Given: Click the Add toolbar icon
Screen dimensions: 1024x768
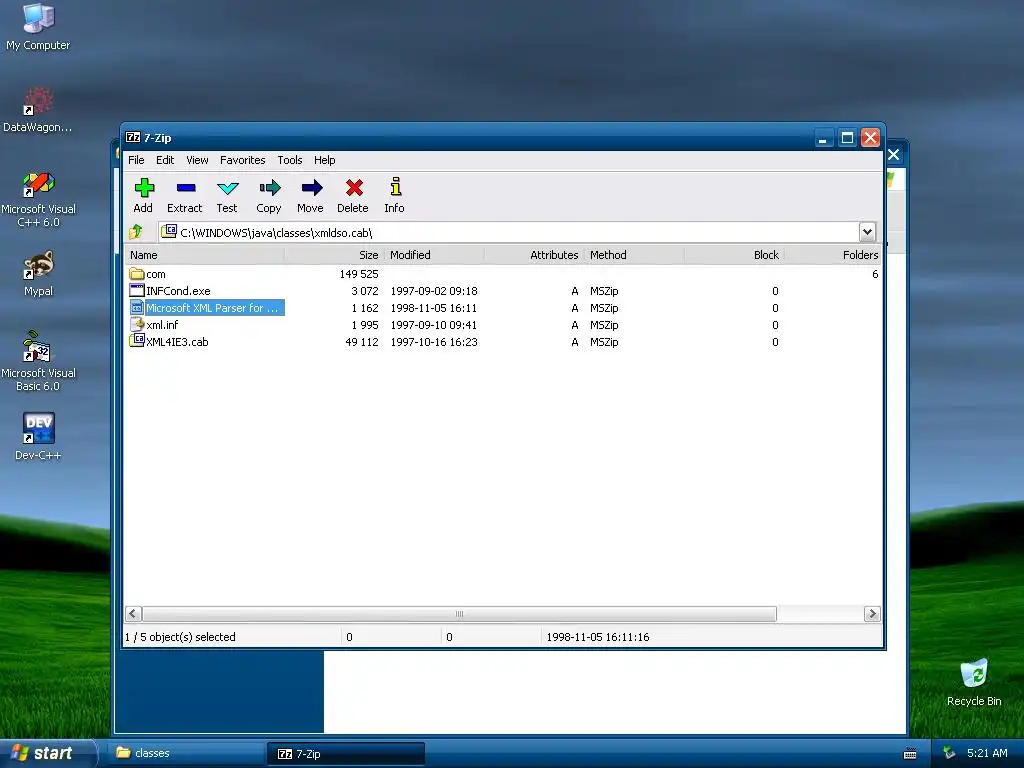Looking at the screenshot, I should [x=144, y=188].
